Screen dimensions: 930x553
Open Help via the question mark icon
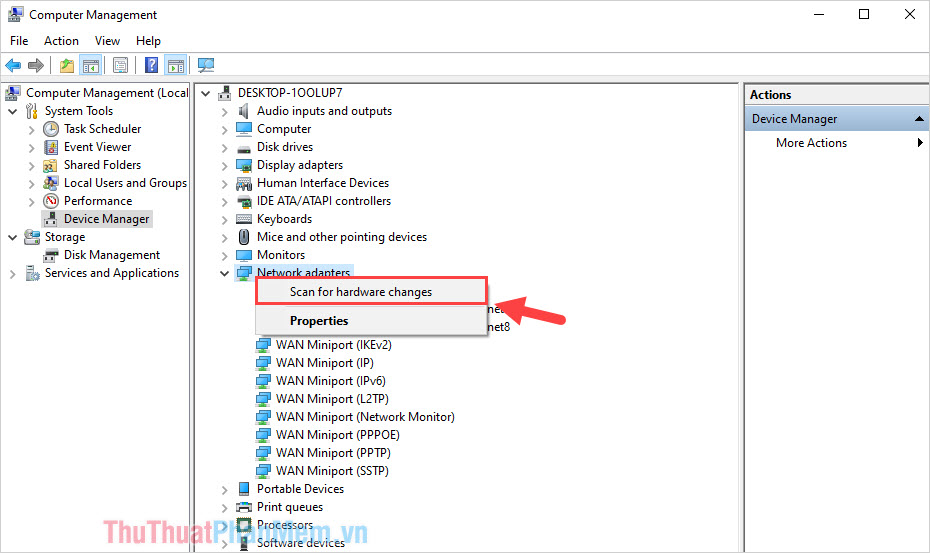click(152, 65)
